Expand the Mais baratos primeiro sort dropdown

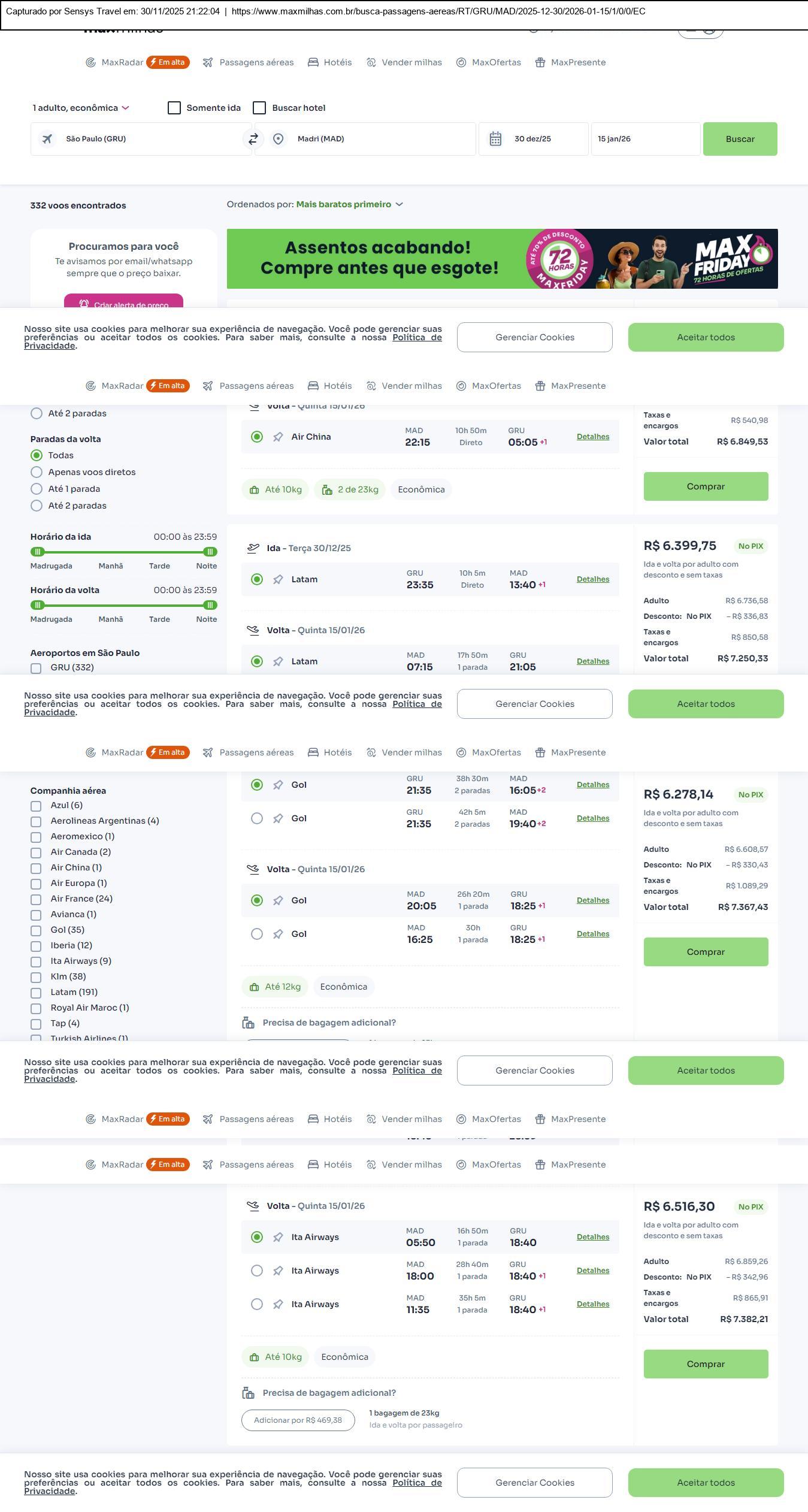point(349,204)
